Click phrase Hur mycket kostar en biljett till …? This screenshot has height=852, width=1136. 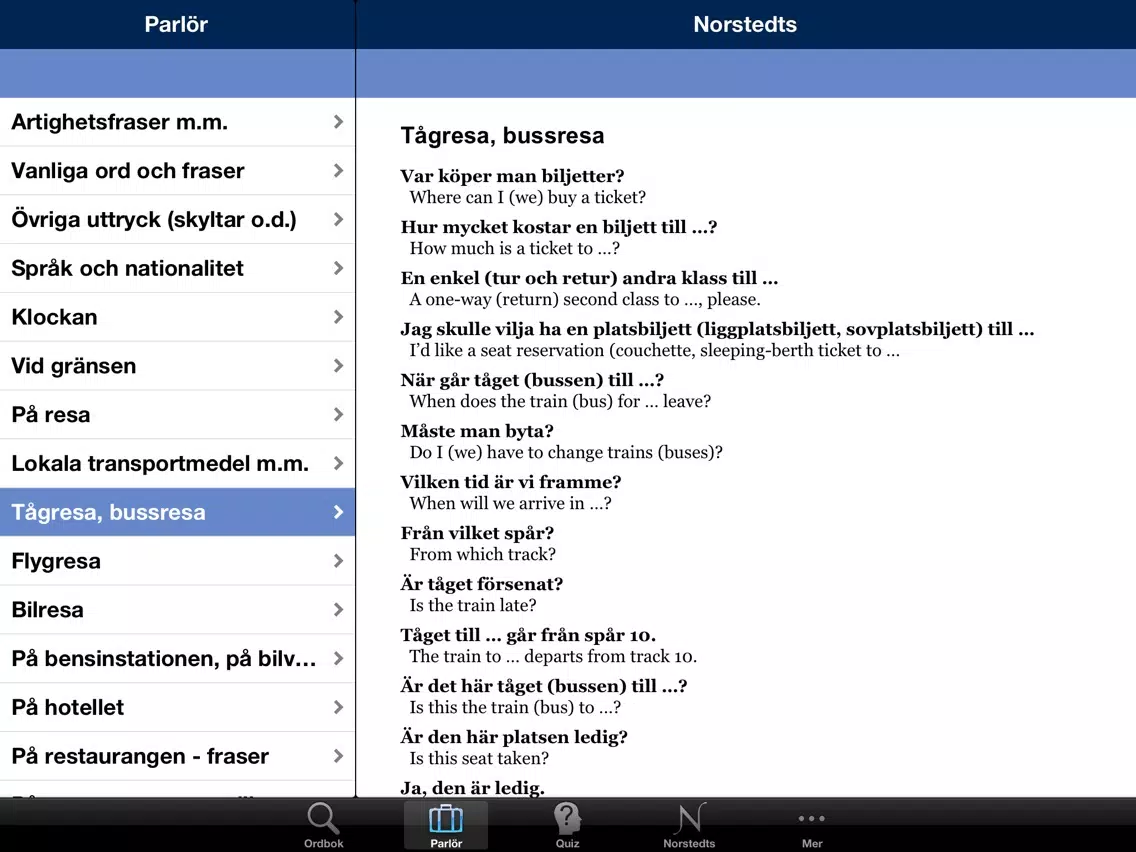tap(559, 227)
